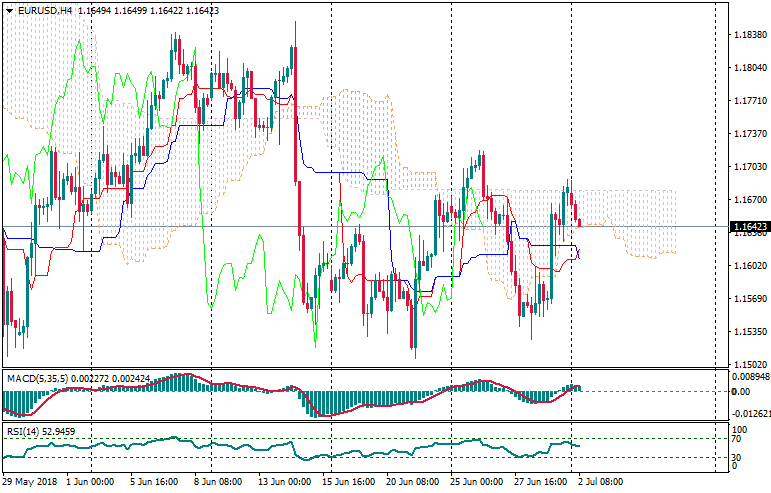Screen dimensions: 771x493
Task: Click the 20 Jun 08:00 time label
Action: tap(412, 481)
